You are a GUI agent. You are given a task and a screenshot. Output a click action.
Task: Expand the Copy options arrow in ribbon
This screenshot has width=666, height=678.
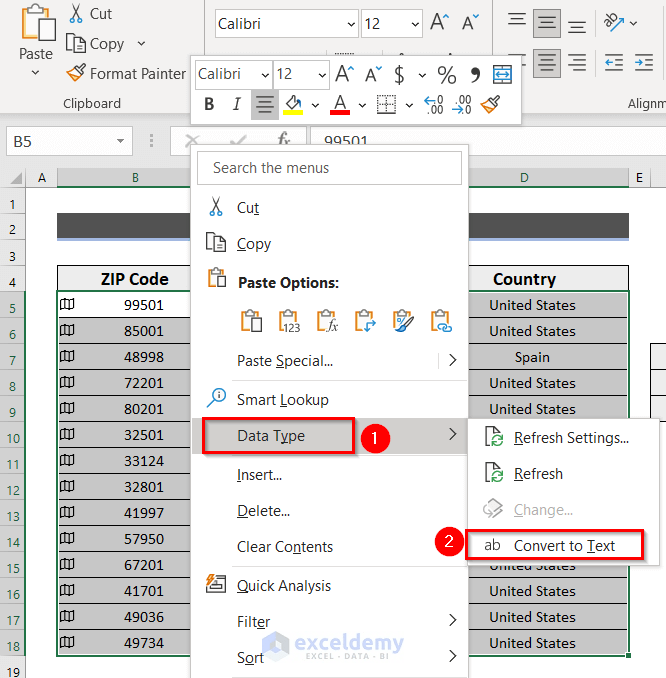coord(141,44)
